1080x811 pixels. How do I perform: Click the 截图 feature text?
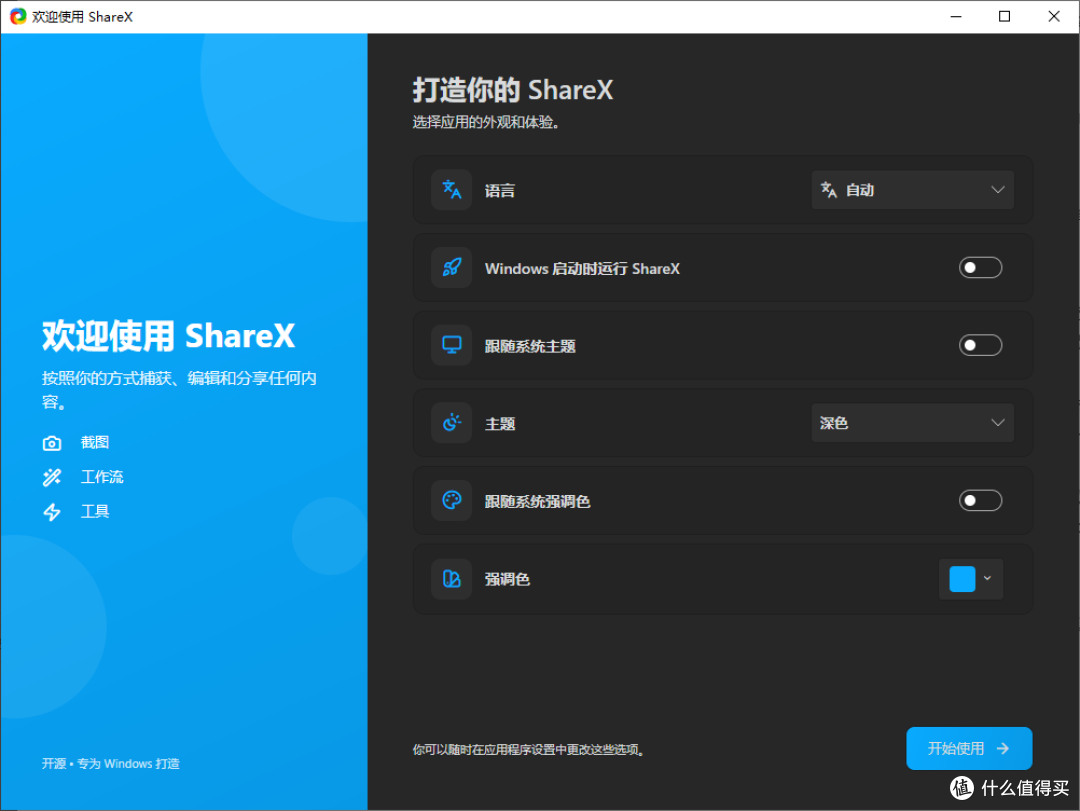tap(95, 442)
